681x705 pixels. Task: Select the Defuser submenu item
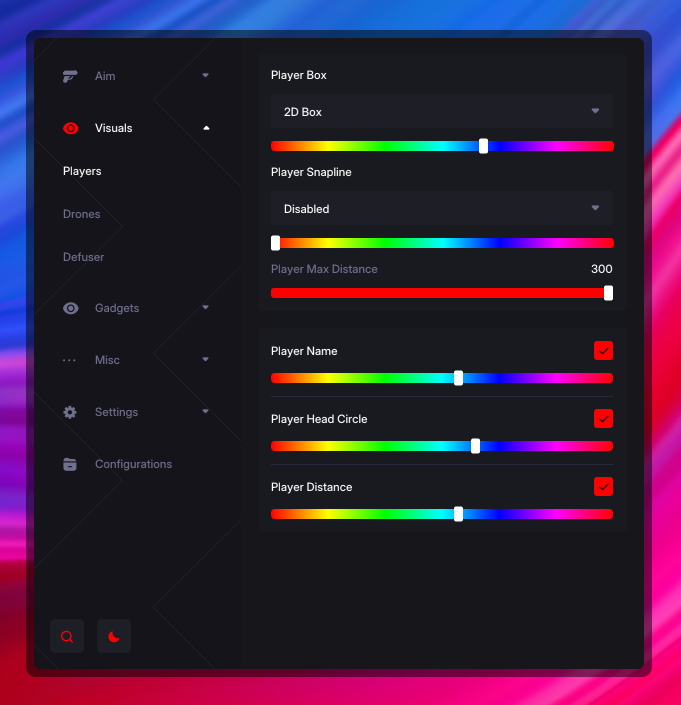pos(83,257)
